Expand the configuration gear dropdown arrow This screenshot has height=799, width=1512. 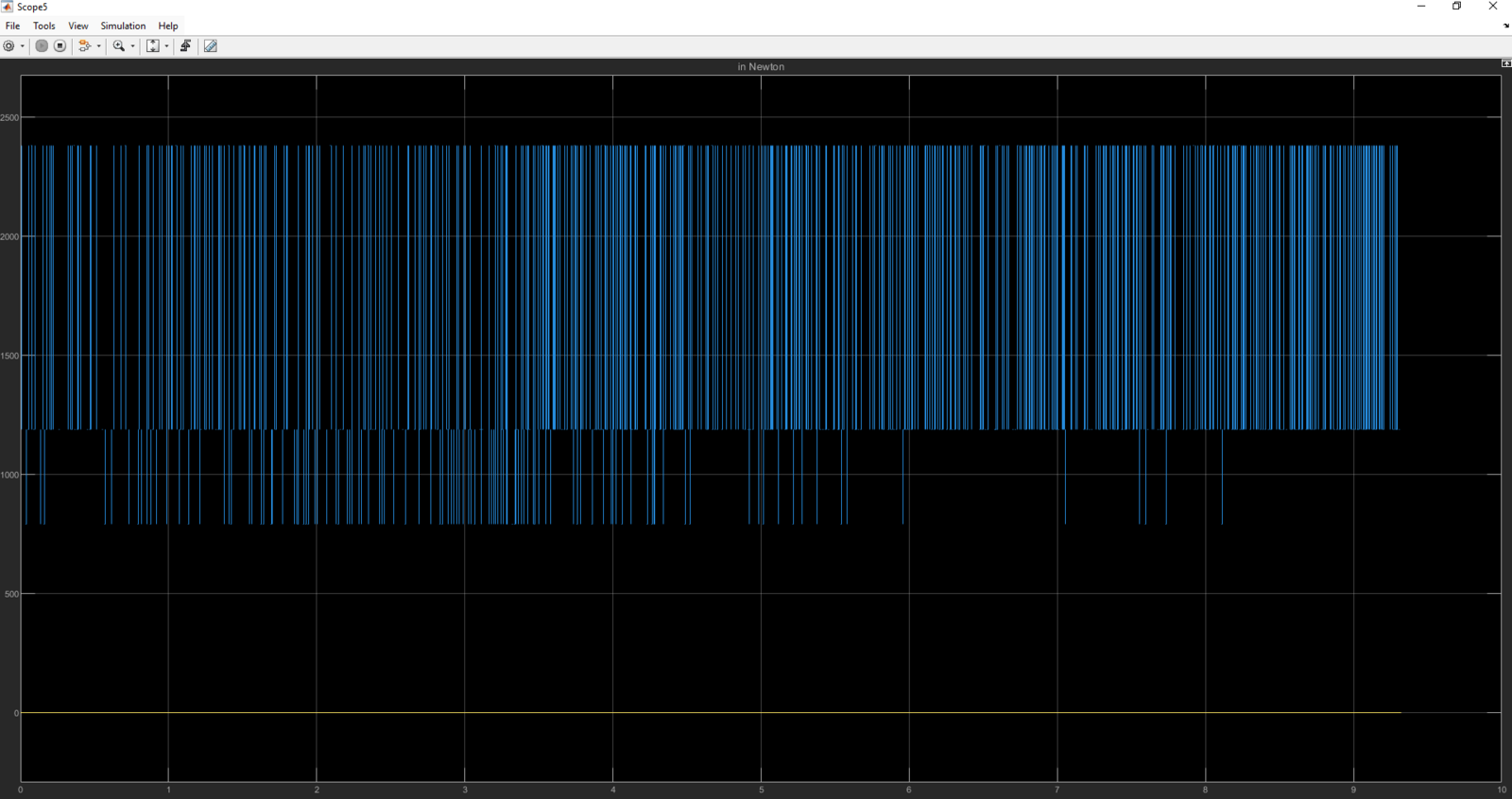tap(23, 45)
